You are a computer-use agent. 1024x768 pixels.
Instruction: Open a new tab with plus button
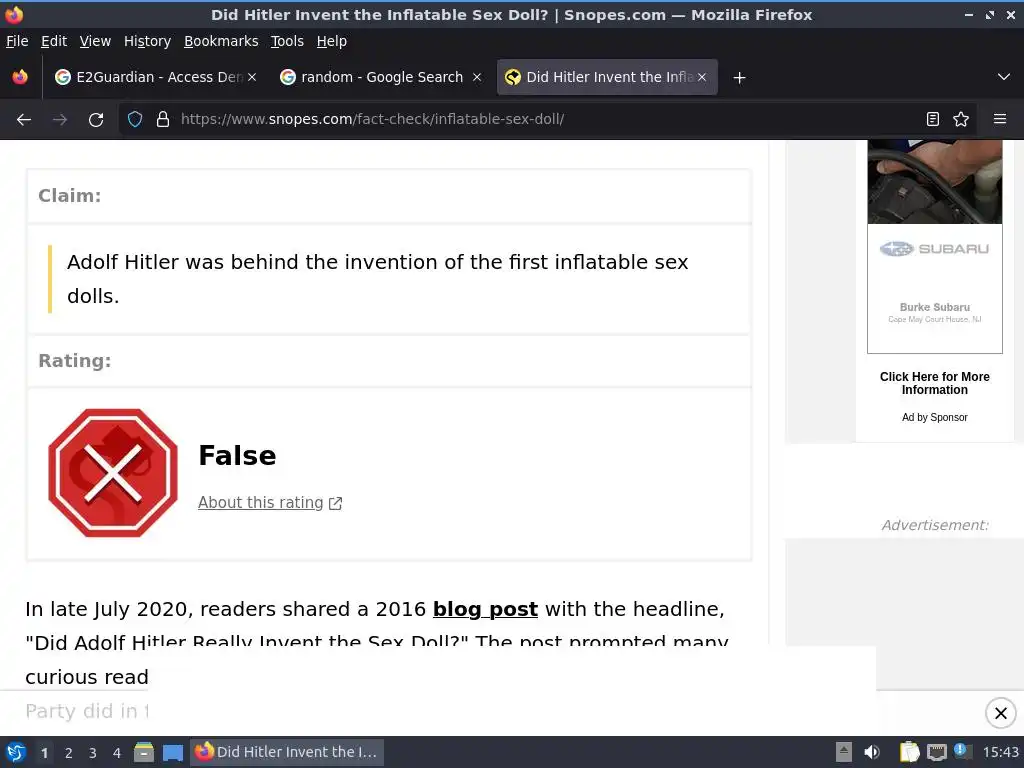tap(739, 78)
